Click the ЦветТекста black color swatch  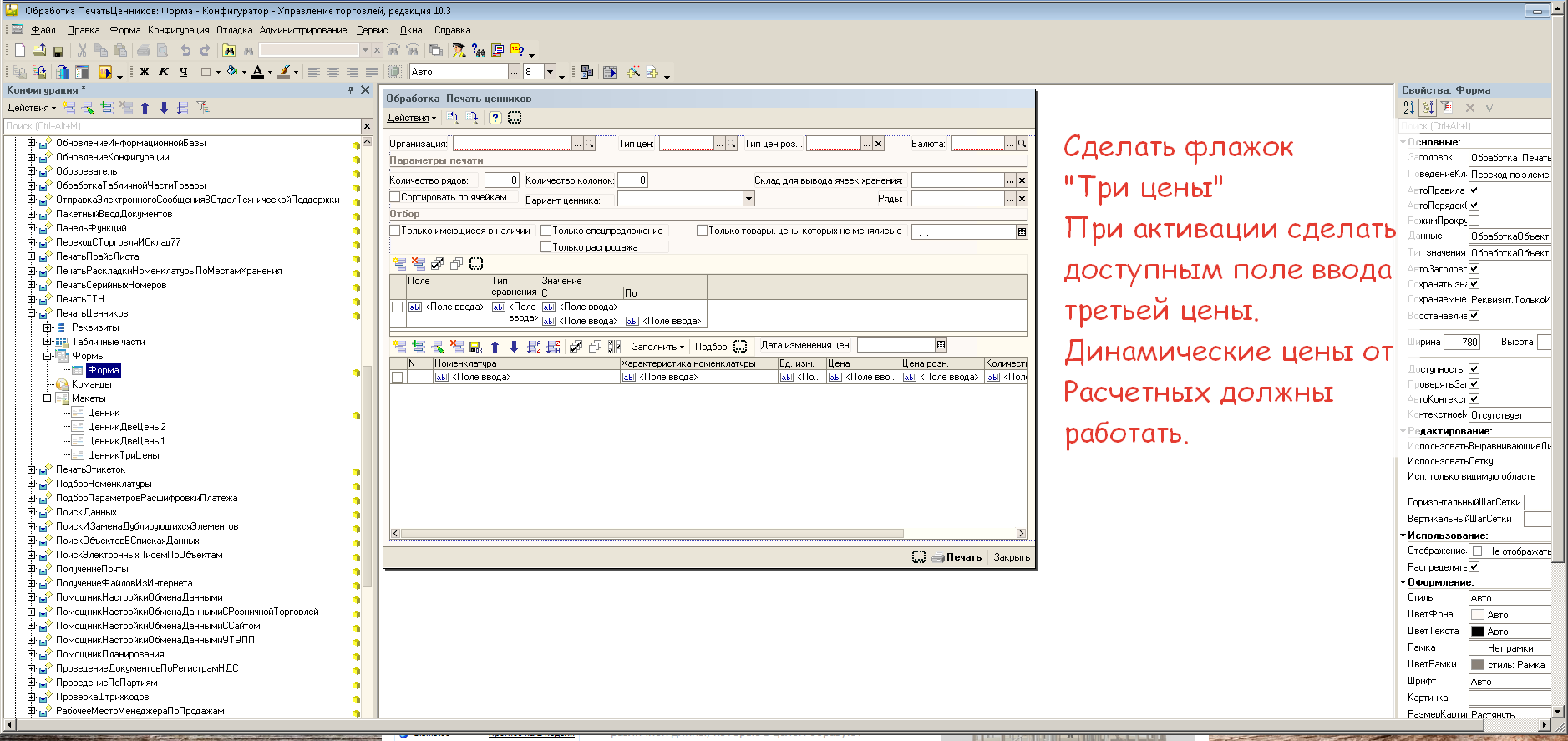(x=1477, y=632)
